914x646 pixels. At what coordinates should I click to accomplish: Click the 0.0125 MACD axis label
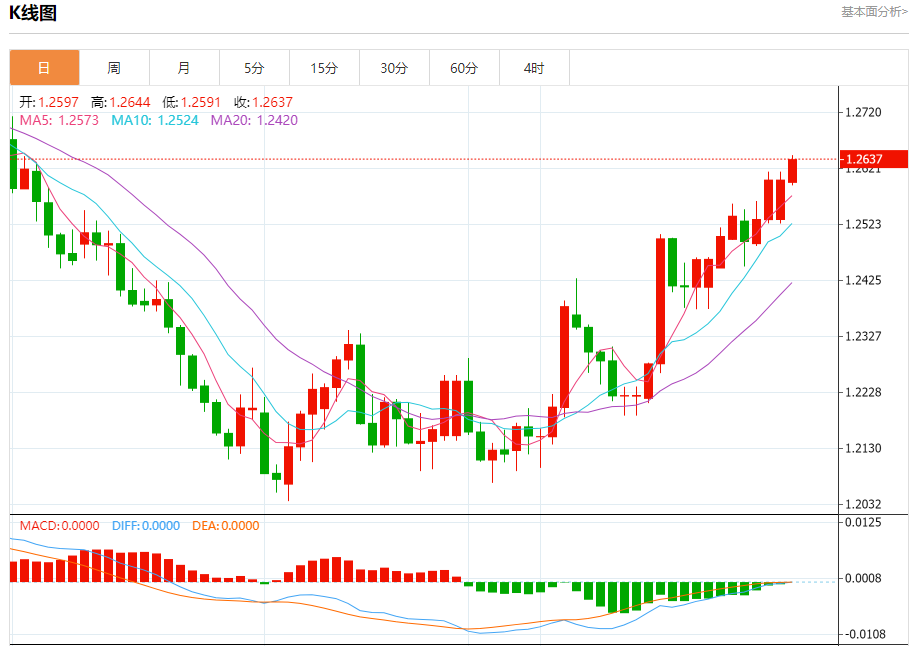(863, 522)
